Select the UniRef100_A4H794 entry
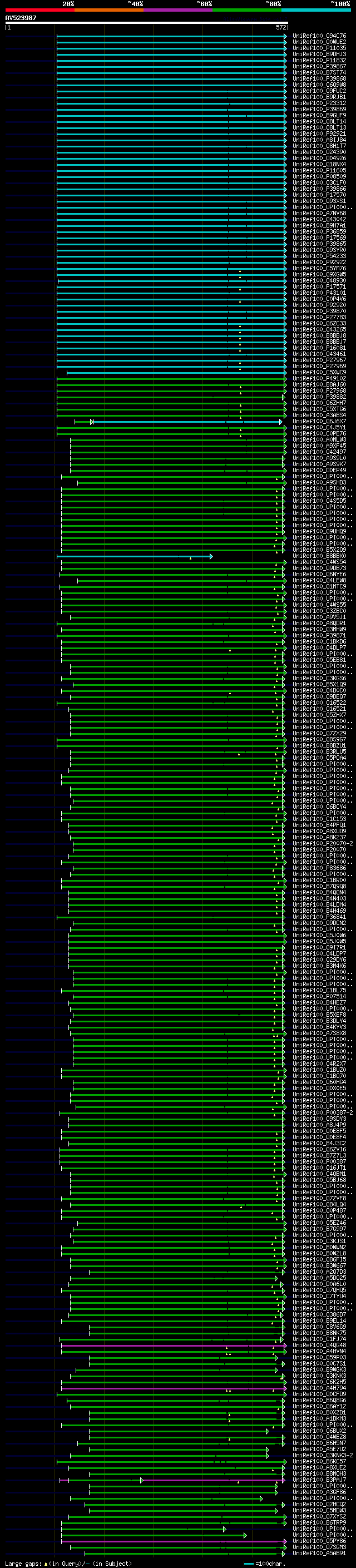The height and width of the screenshot is (1568, 356). pyautogui.click(x=319, y=1388)
